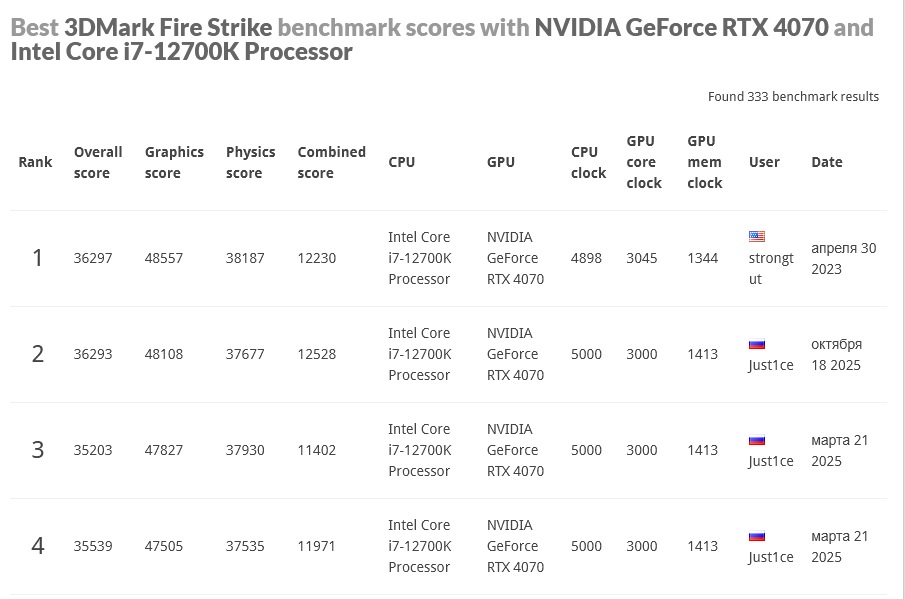Click Intel Core i7-12700K Processor in the heading
Screen dimensions: 905x599
pos(181,51)
